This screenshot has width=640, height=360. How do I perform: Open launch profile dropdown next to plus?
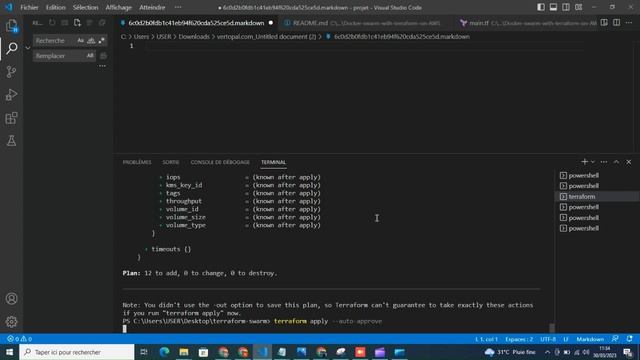pos(593,162)
